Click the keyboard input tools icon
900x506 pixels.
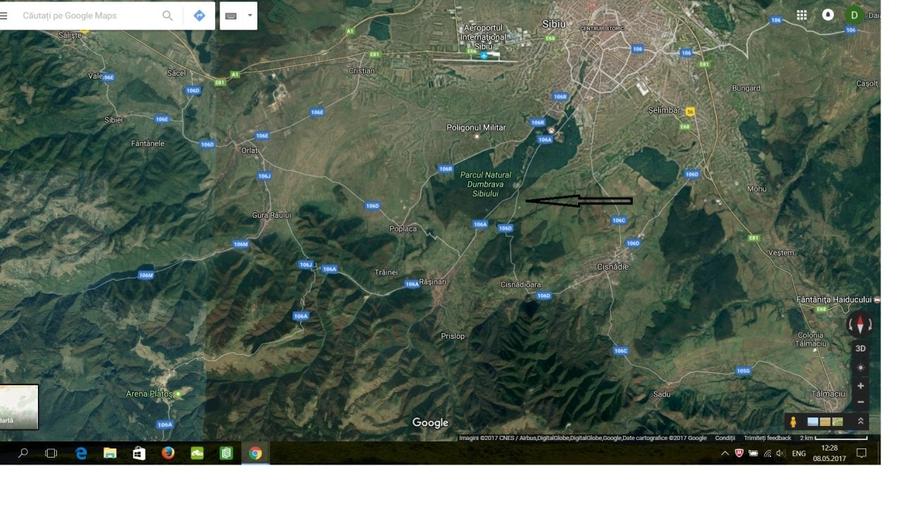pyautogui.click(x=231, y=16)
